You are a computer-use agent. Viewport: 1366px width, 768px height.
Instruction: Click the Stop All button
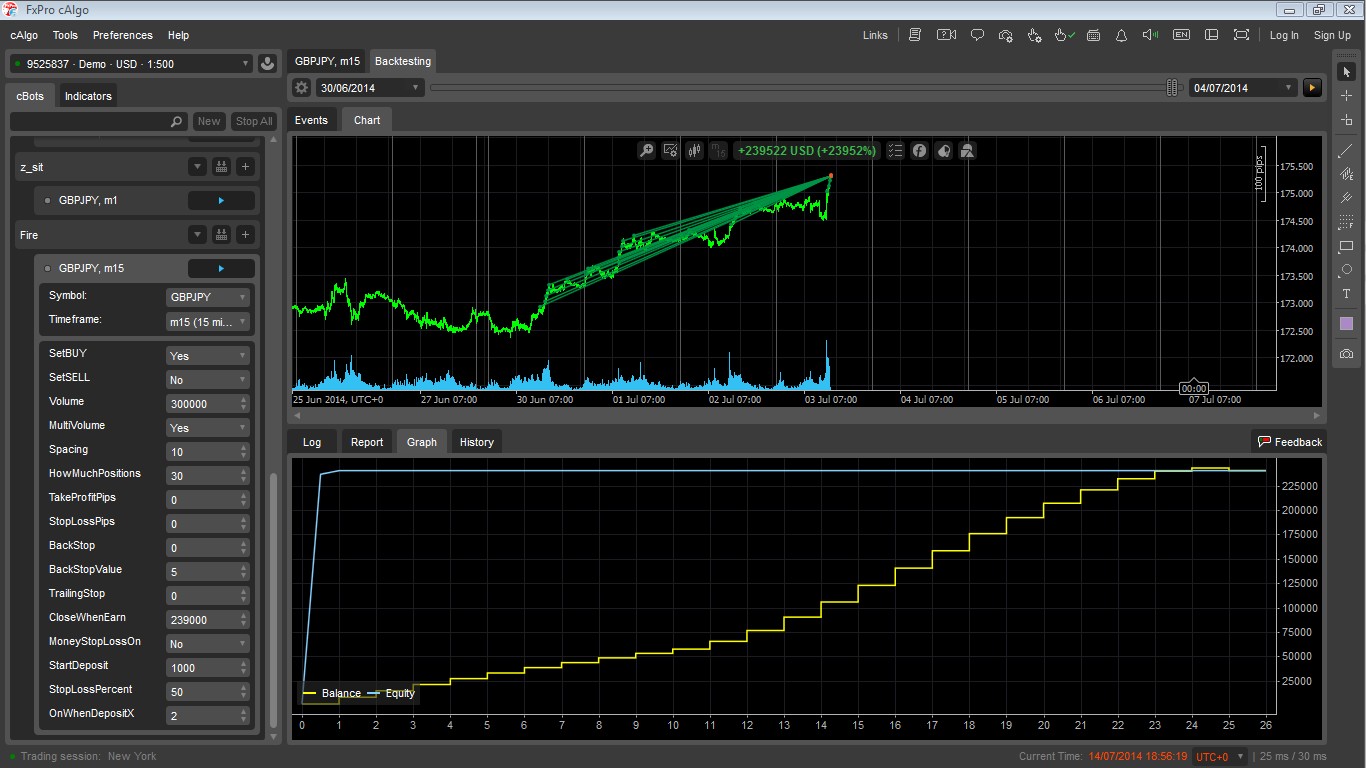click(x=254, y=121)
